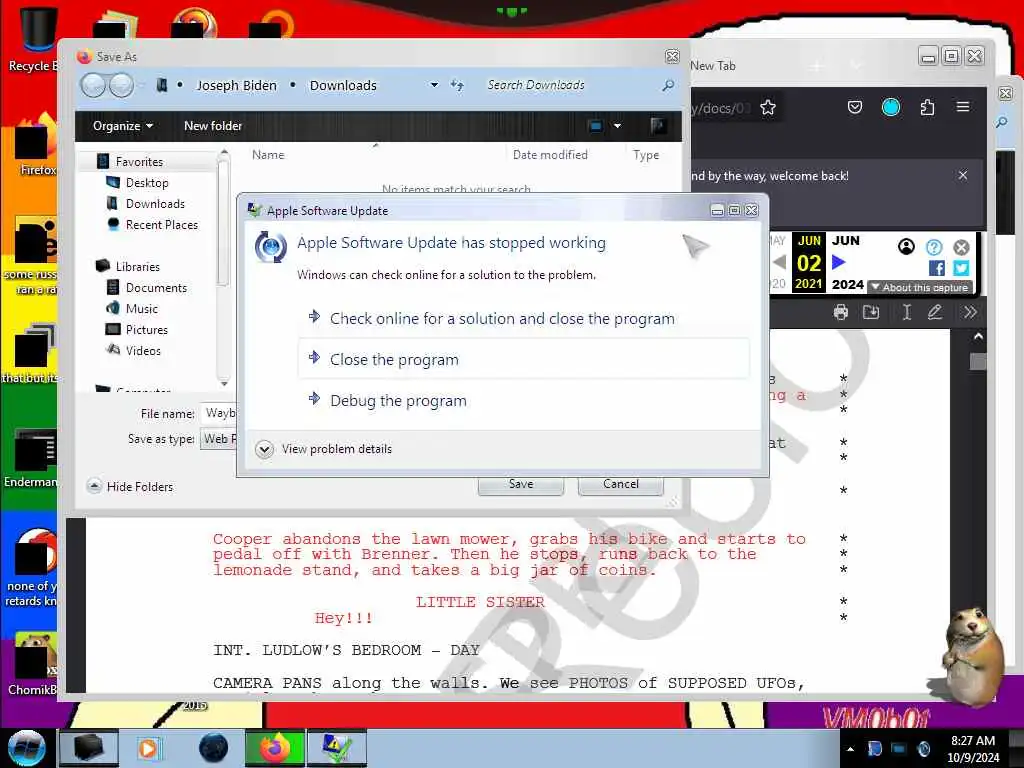Screen dimensions: 1024x768
Task: Open Pictures library
Action: [146, 330]
